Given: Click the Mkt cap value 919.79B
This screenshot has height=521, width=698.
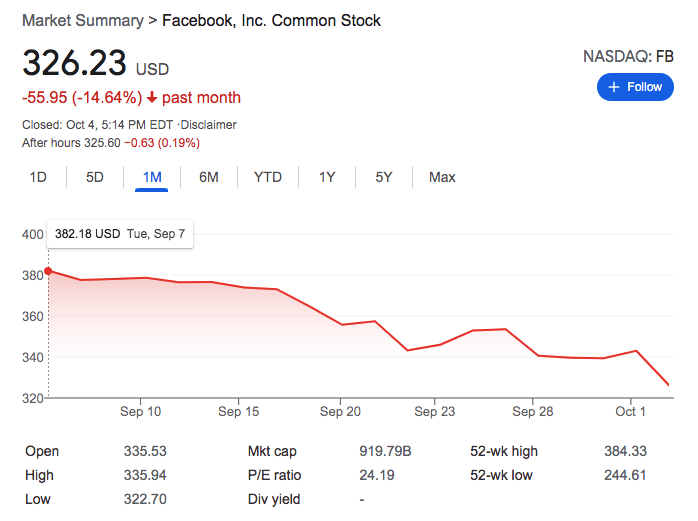Looking at the screenshot, I should pyautogui.click(x=385, y=451).
